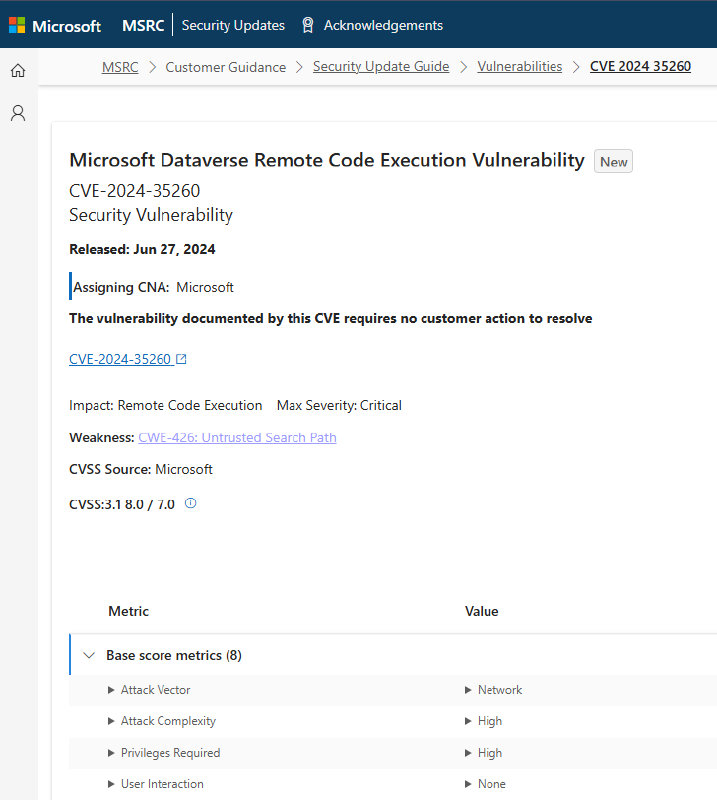Go to Vulnerabilities breadcrumb link
Image resolution: width=717 pixels, height=800 pixels.
tap(519, 67)
